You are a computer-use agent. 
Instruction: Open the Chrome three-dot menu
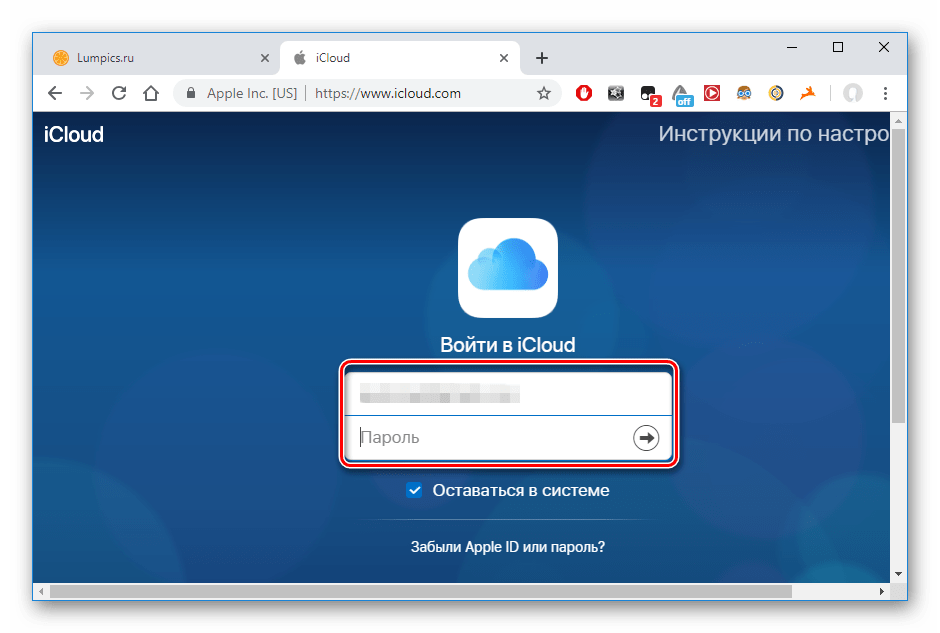click(885, 93)
